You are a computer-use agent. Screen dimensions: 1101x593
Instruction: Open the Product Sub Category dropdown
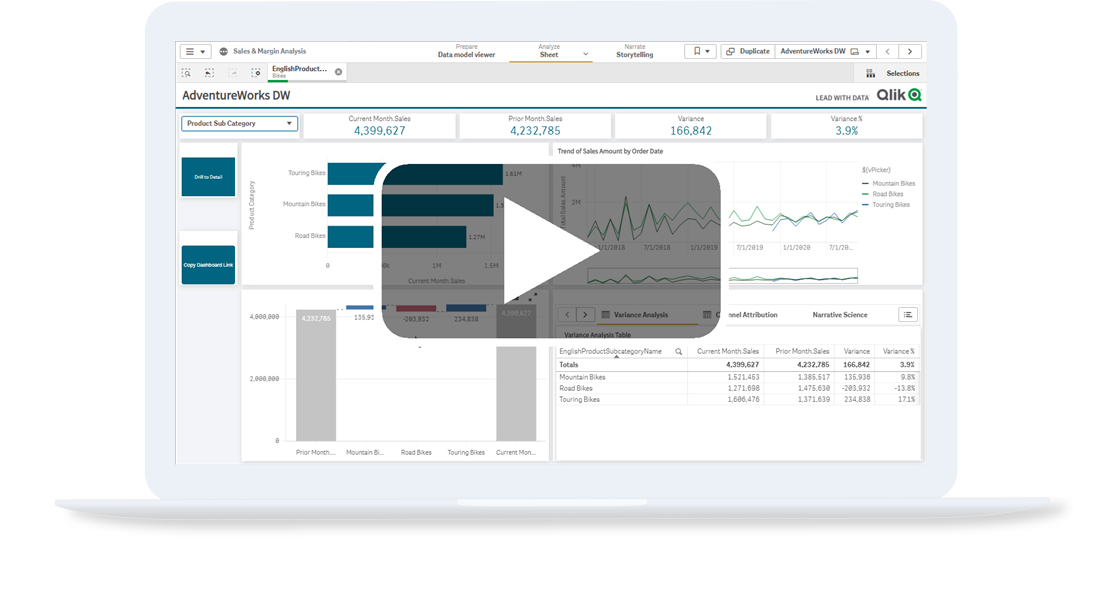click(x=239, y=124)
